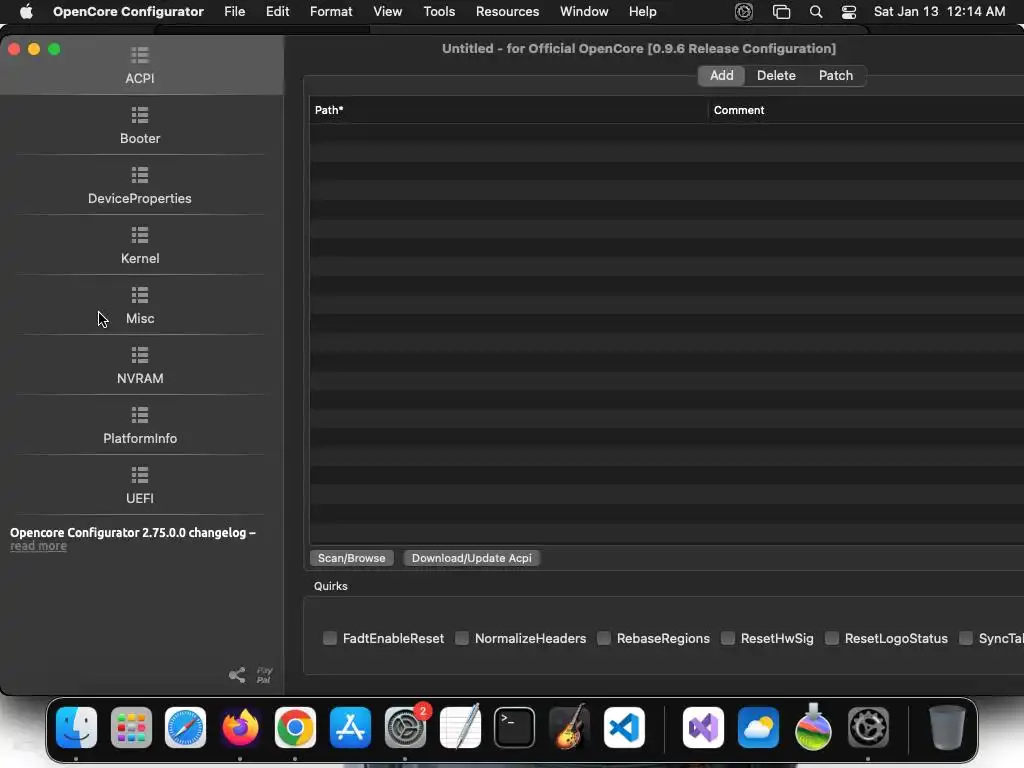Launch Launchpad from the dock

click(x=131, y=727)
